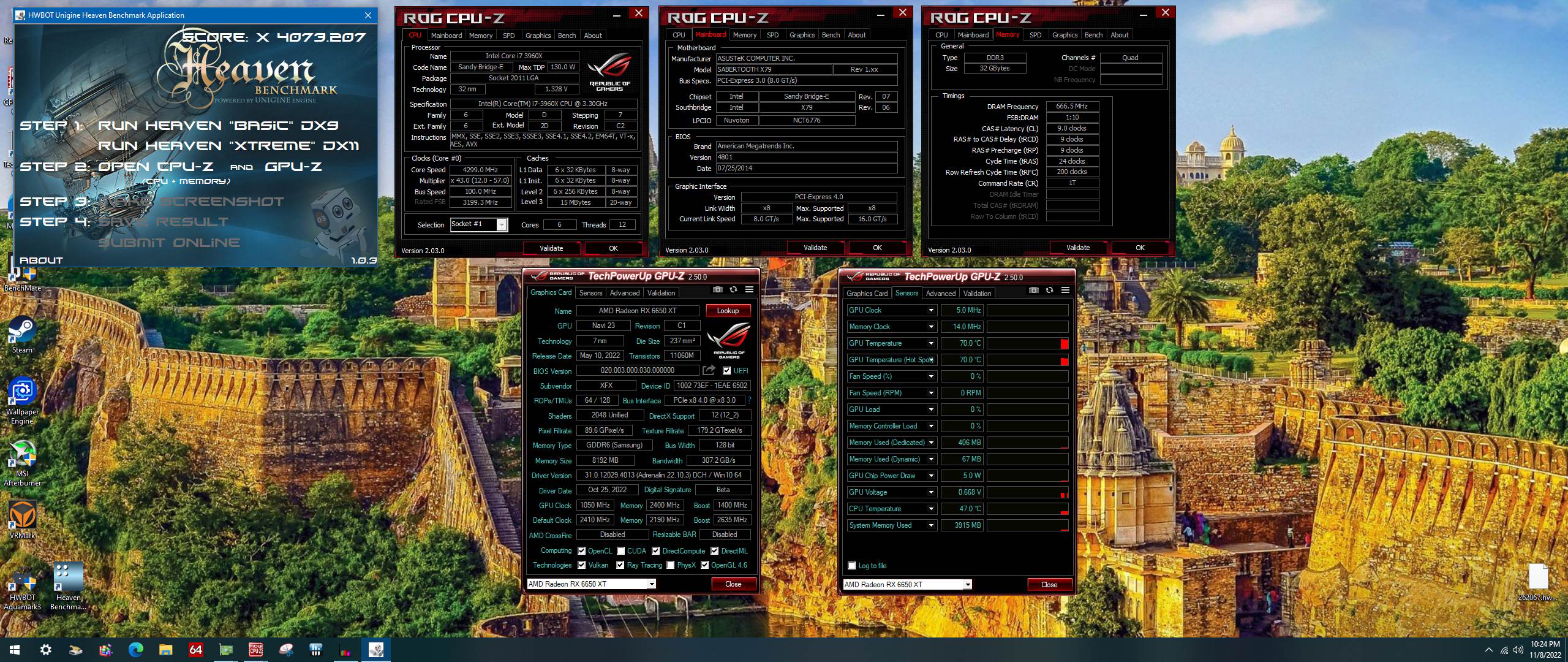Select the 262067.hw file on desktop
This screenshot has height=662, width=1568.
point(1538,582)
